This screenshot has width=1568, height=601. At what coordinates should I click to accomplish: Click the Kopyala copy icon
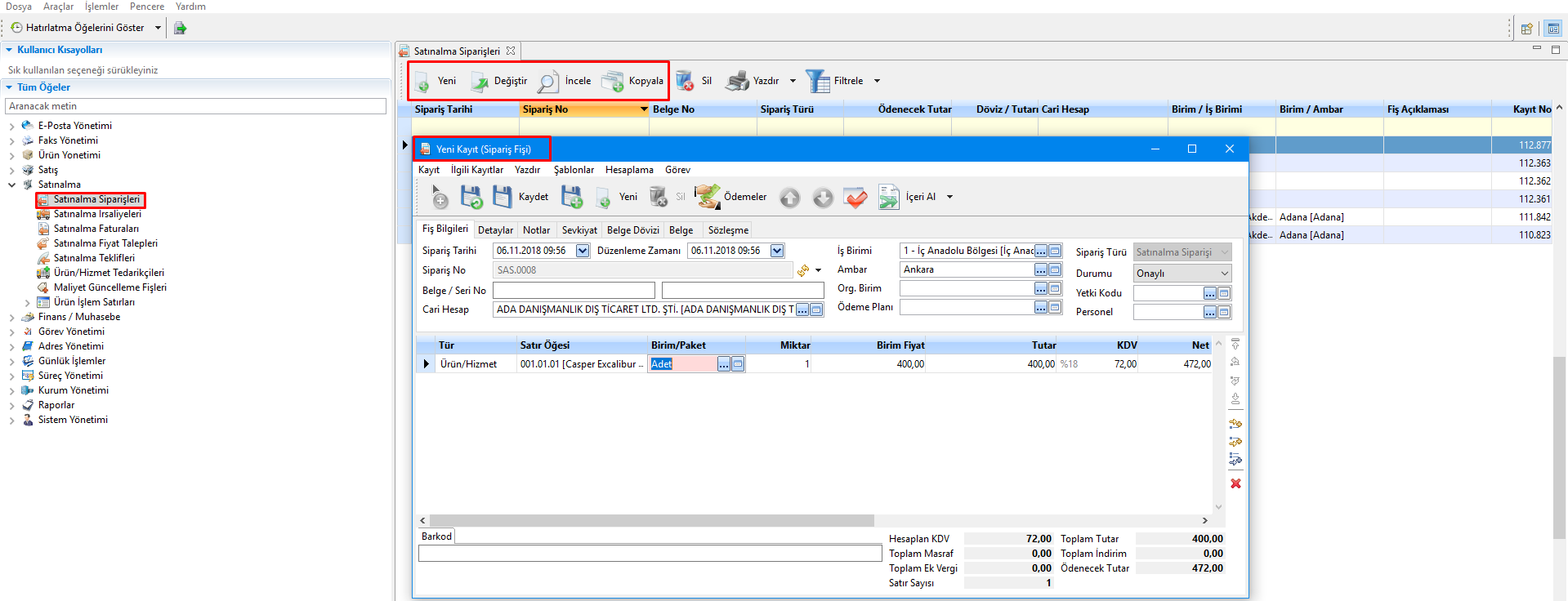coord(613,81)
